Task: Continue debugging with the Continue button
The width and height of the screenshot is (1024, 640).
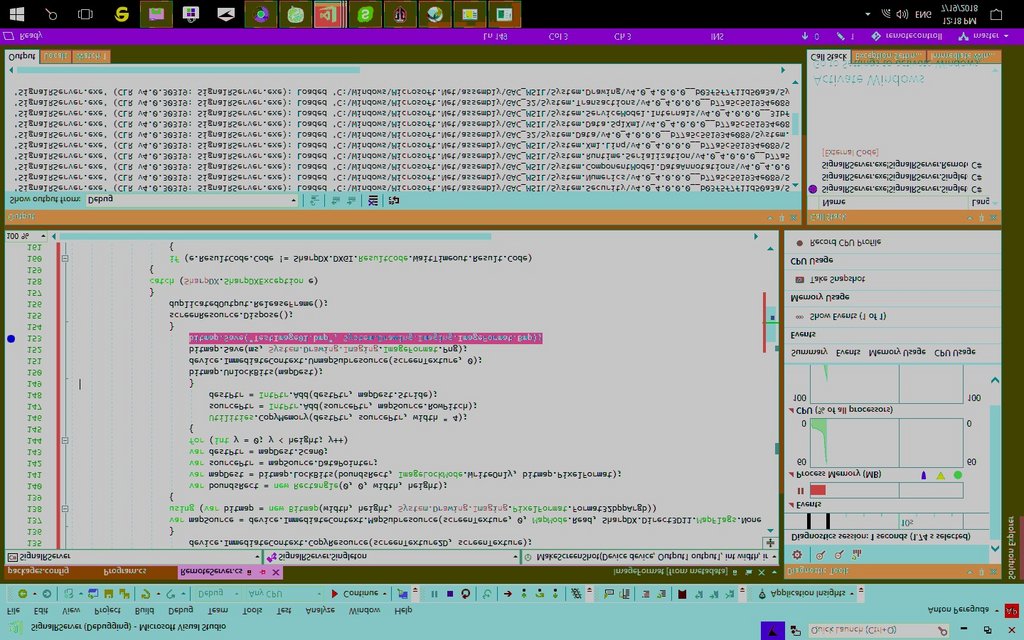Action: click(x=357, y=594)
